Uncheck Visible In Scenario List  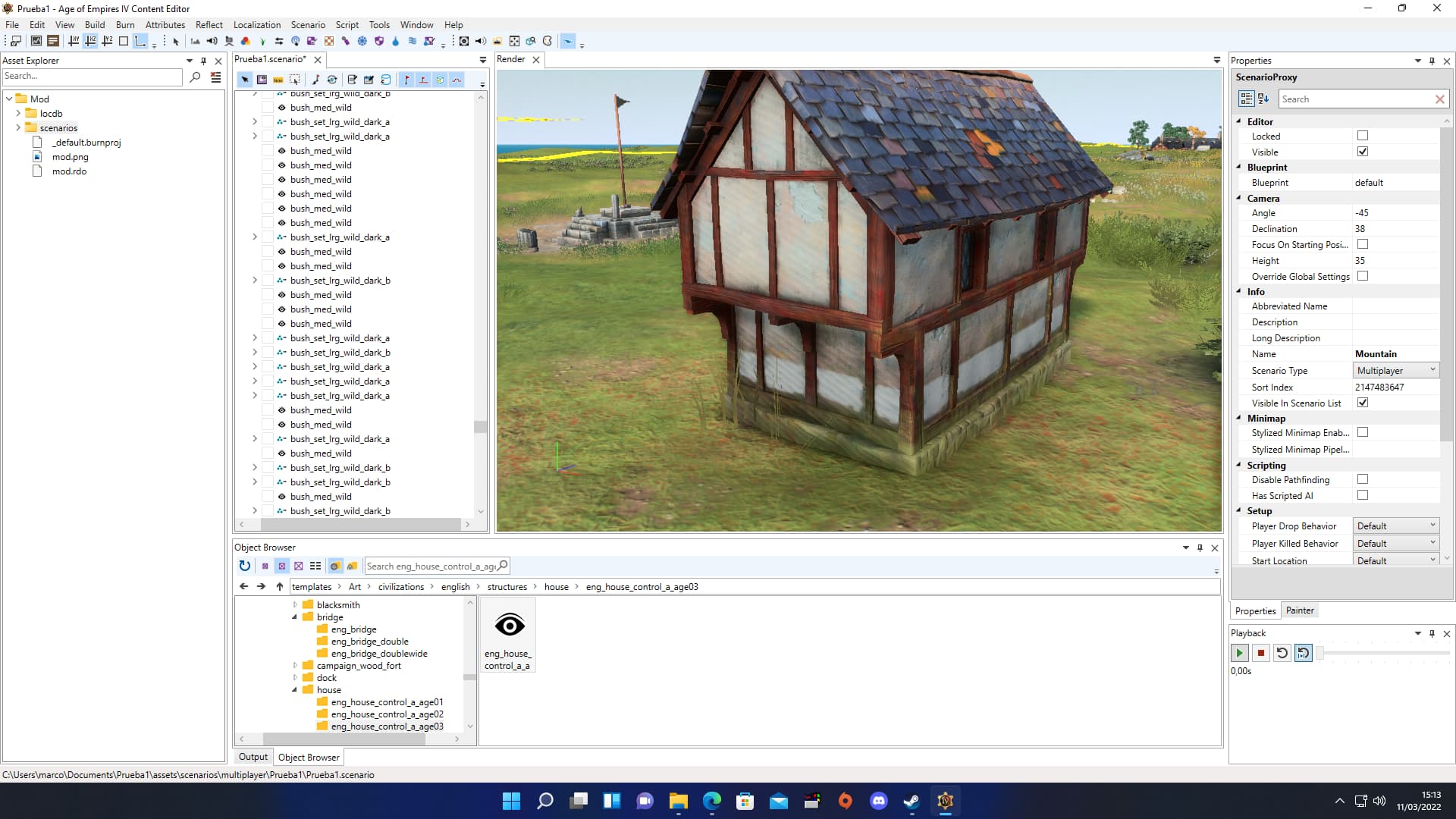pyautogui.click(x=1362, y=403)
